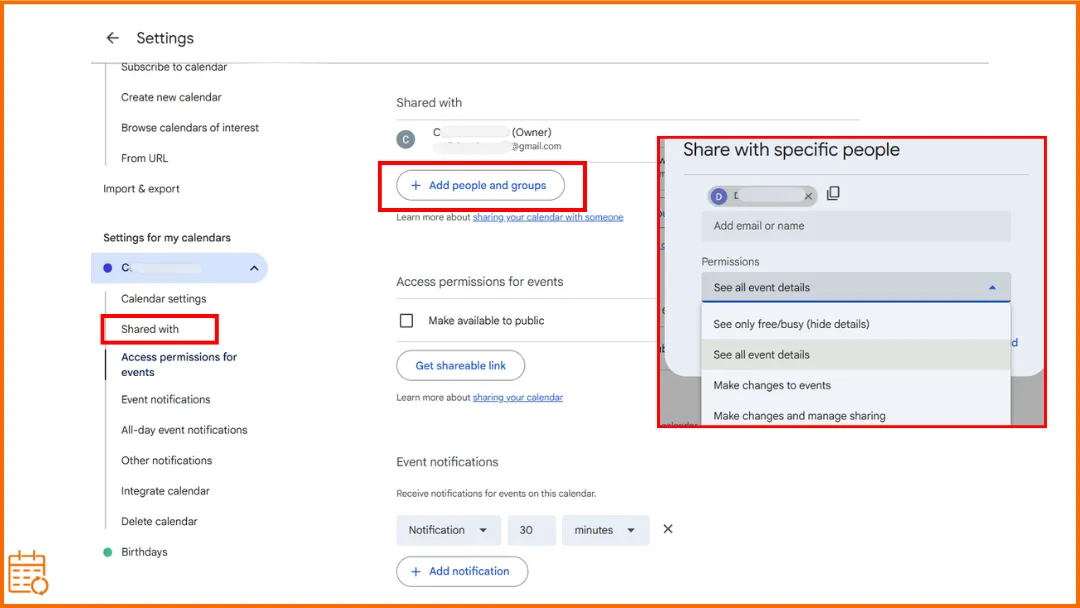Viewport: 1080px width, 608px height.
Task: Click the calendar logo icon
Action: click(28, 572)
